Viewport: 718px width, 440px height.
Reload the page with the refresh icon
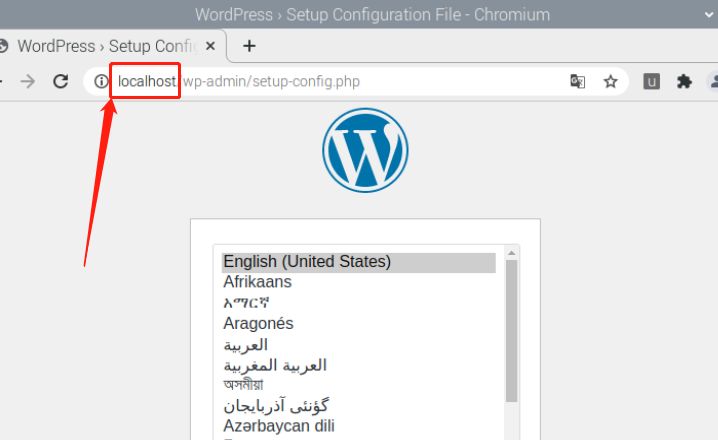[x=60, y=81]
